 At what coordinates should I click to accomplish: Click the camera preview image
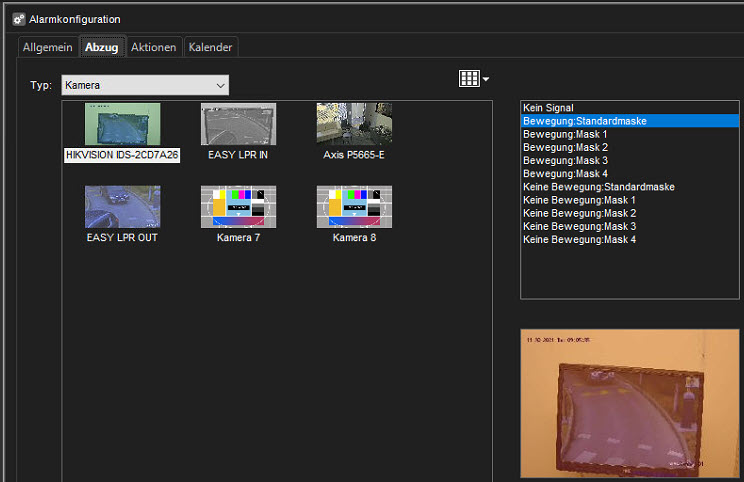point(629,404)
